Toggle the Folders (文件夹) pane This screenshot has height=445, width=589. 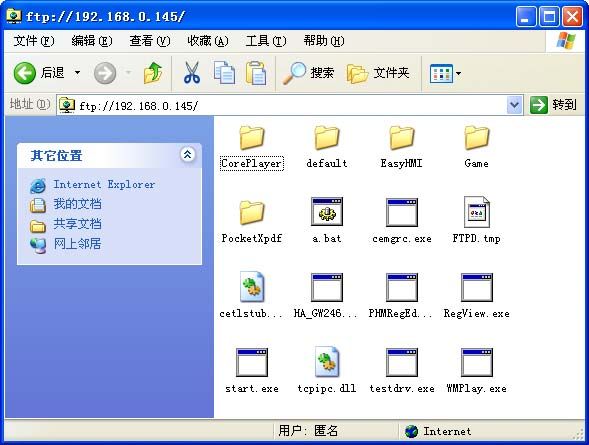pos(378,73)
